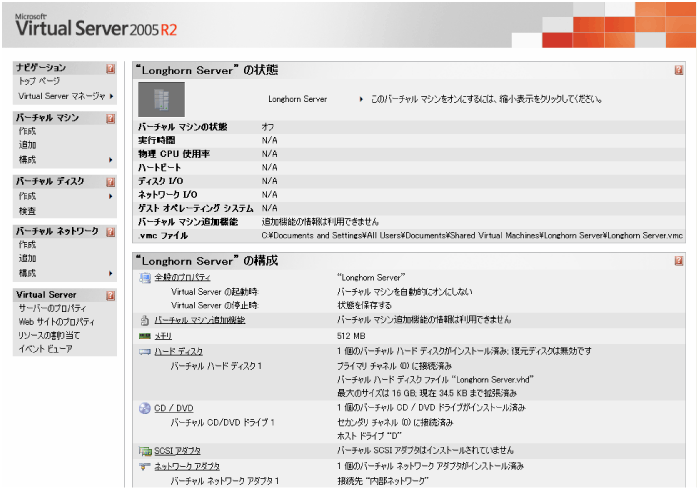Select 作成 under バーチャル ディスク
Screen dimensions: 700x490
tap(27, 196)
